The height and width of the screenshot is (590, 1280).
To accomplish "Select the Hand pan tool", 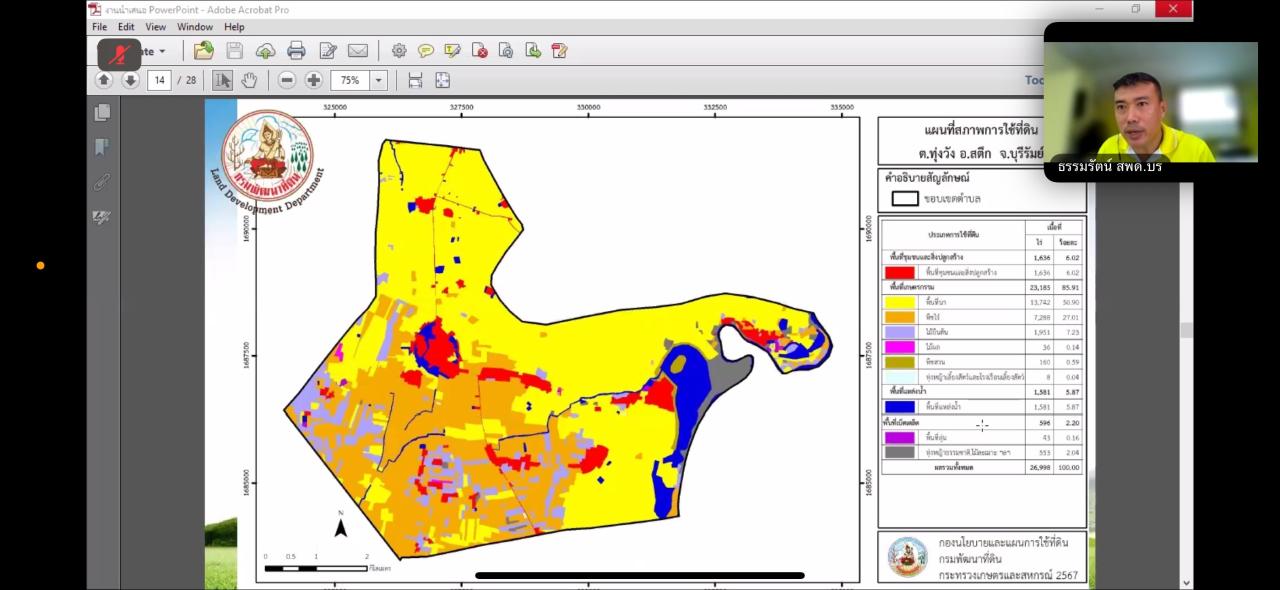I will [x=249, y=80].
